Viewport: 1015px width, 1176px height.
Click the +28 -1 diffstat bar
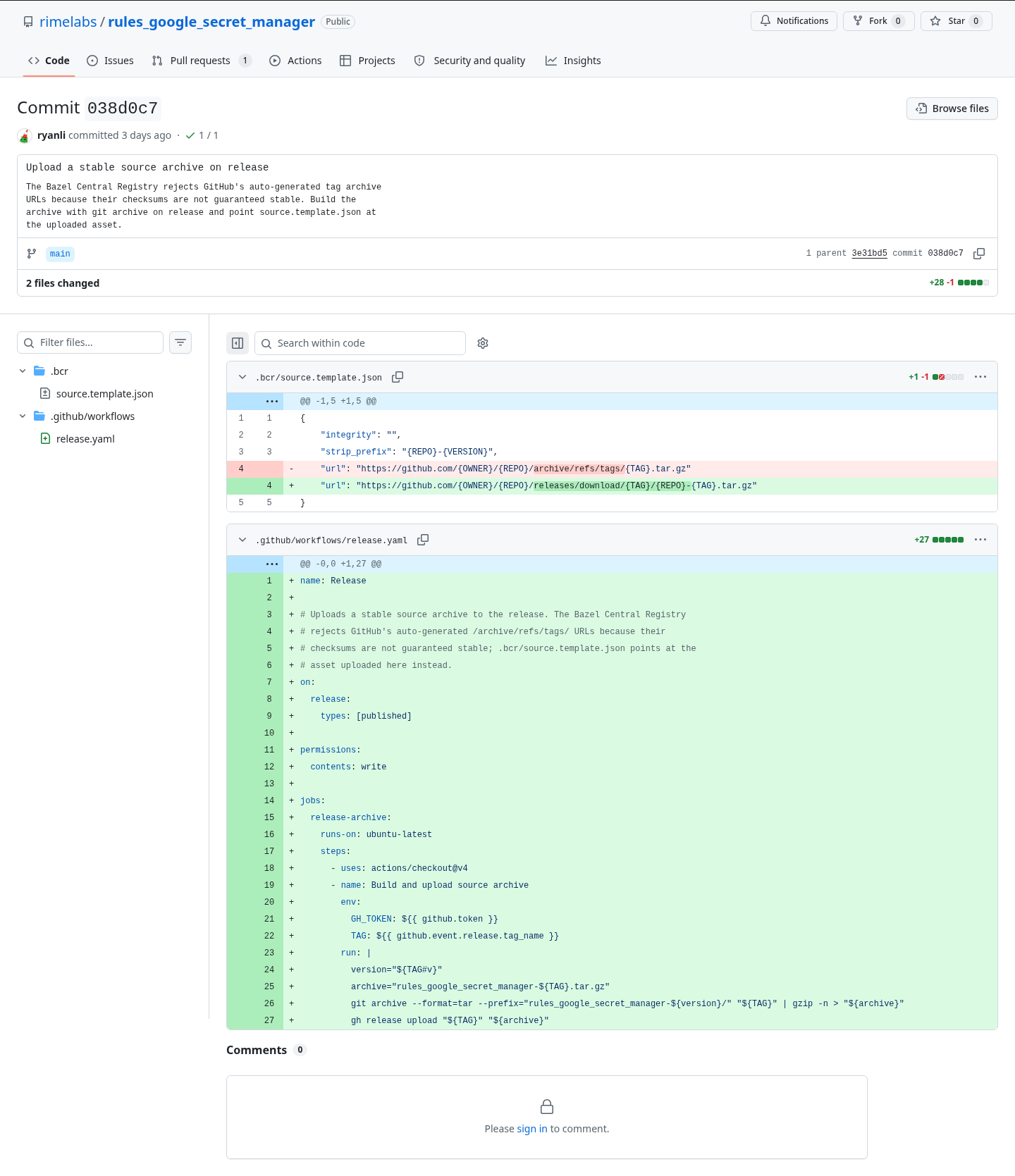[959, 283]
